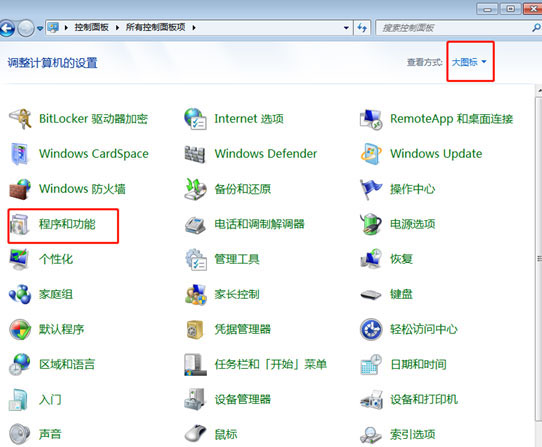Click the vertical scrollbar thumb
The width and height of the screenshot is (542, 447).
pos(539,259)
